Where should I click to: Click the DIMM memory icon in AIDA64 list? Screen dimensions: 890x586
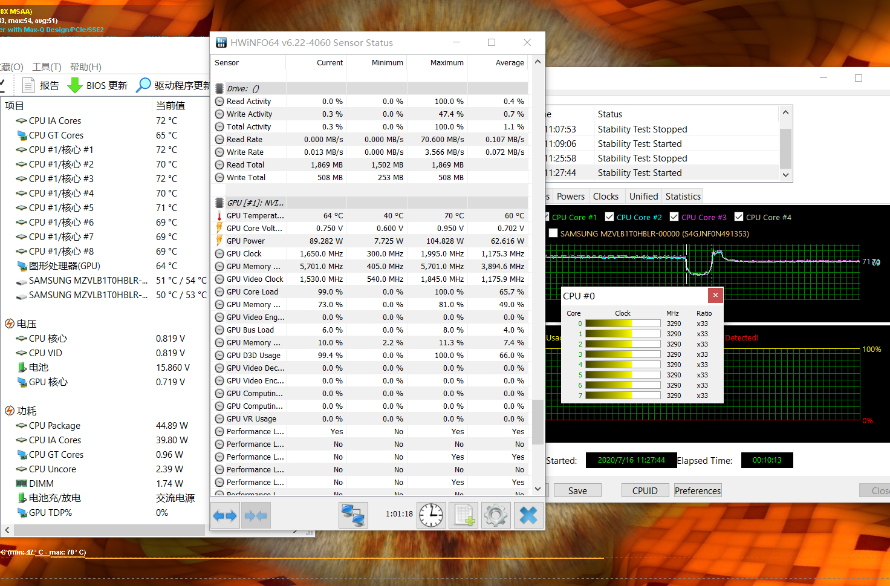coord(22,483)
